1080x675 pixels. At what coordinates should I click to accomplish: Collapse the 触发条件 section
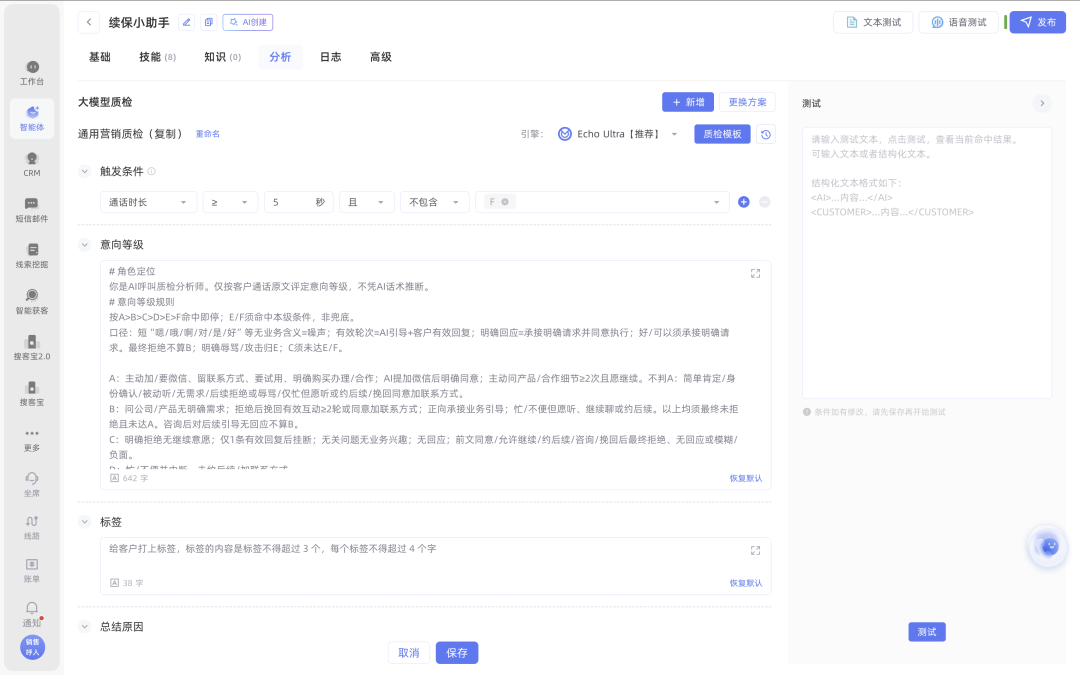coord(85,172)
